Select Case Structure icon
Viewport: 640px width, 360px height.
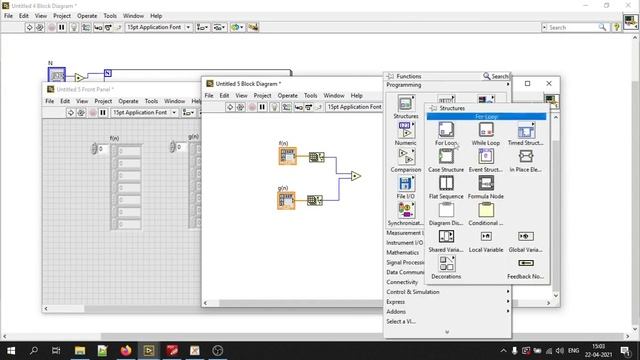(446, 156)
